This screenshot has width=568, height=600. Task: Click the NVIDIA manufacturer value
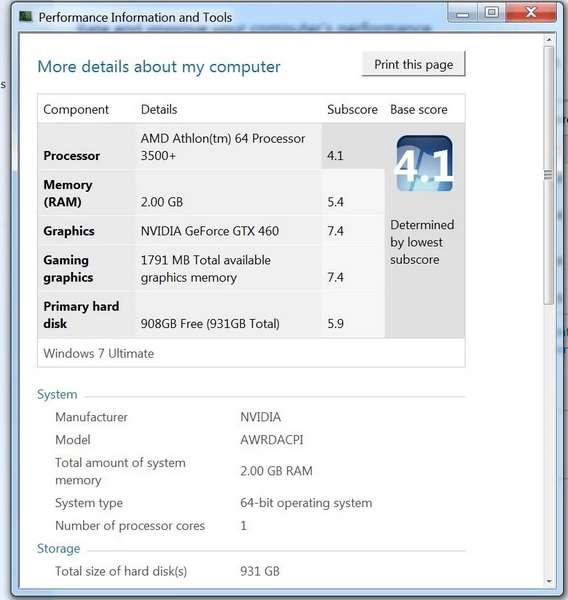coord(261,417)
